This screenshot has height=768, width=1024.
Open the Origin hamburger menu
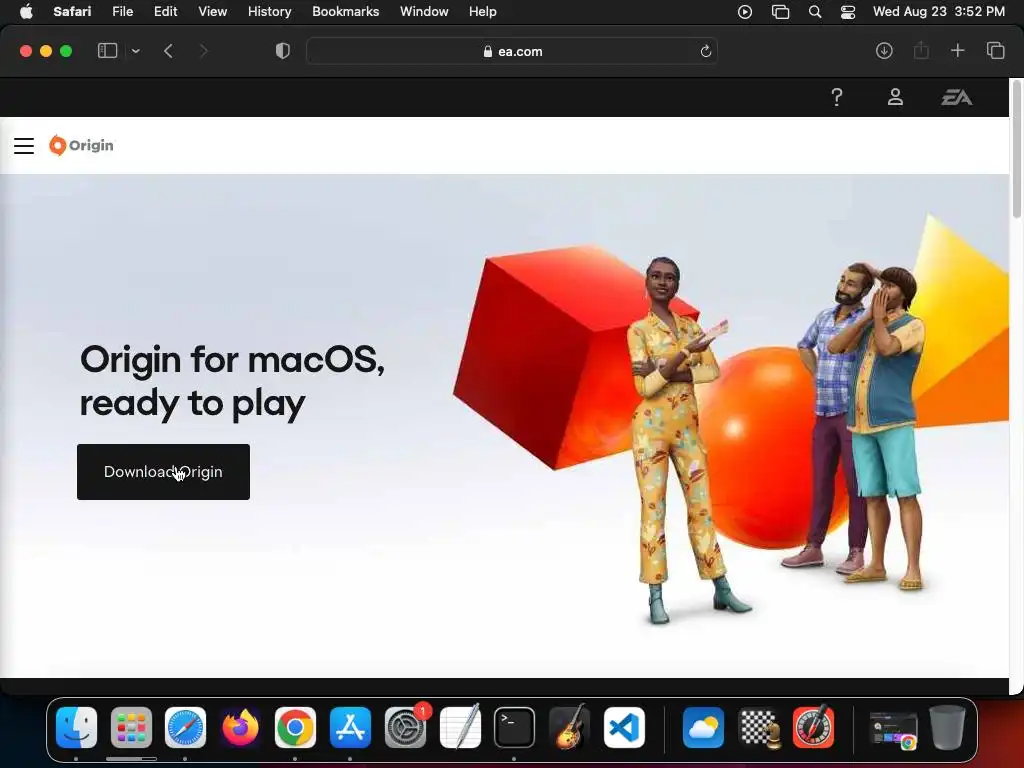click(24, 146)
